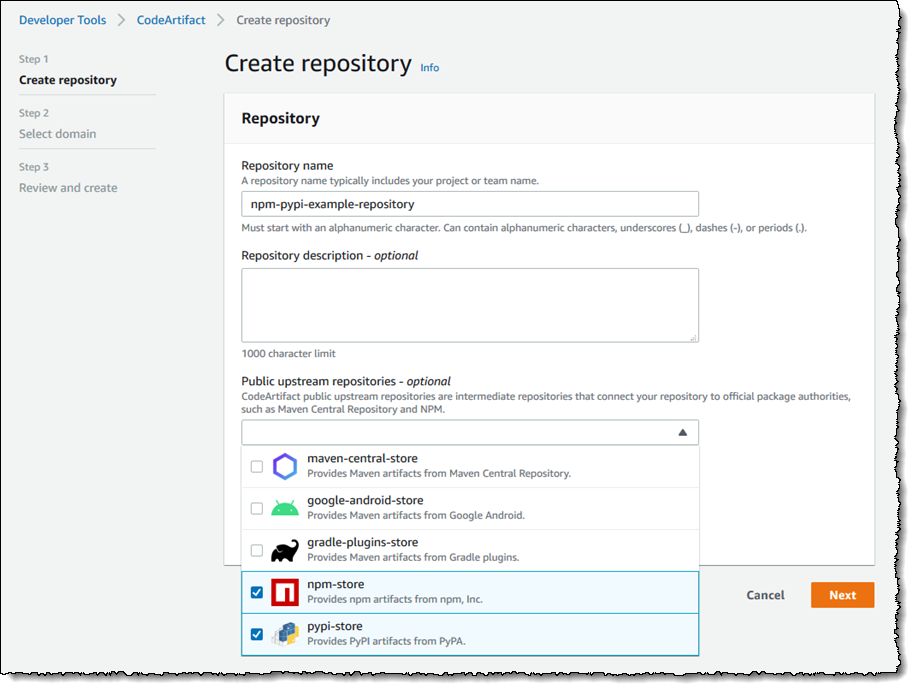This screenshot has width=917, height=694.
Task: Click the red npm-store logo icon
Action: (285, 592)
